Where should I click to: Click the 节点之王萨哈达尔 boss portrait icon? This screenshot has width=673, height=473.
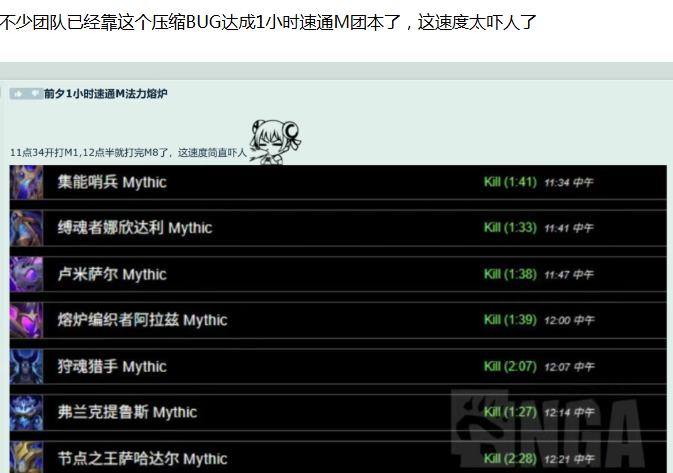(27, 456)
